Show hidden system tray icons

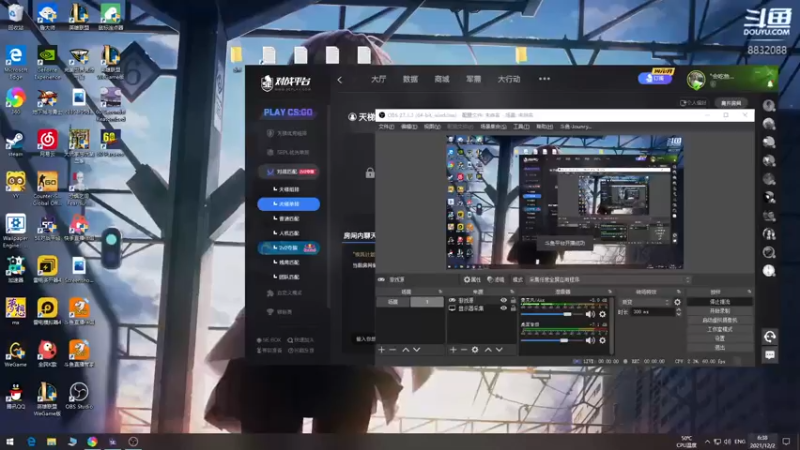coord(707,441)
